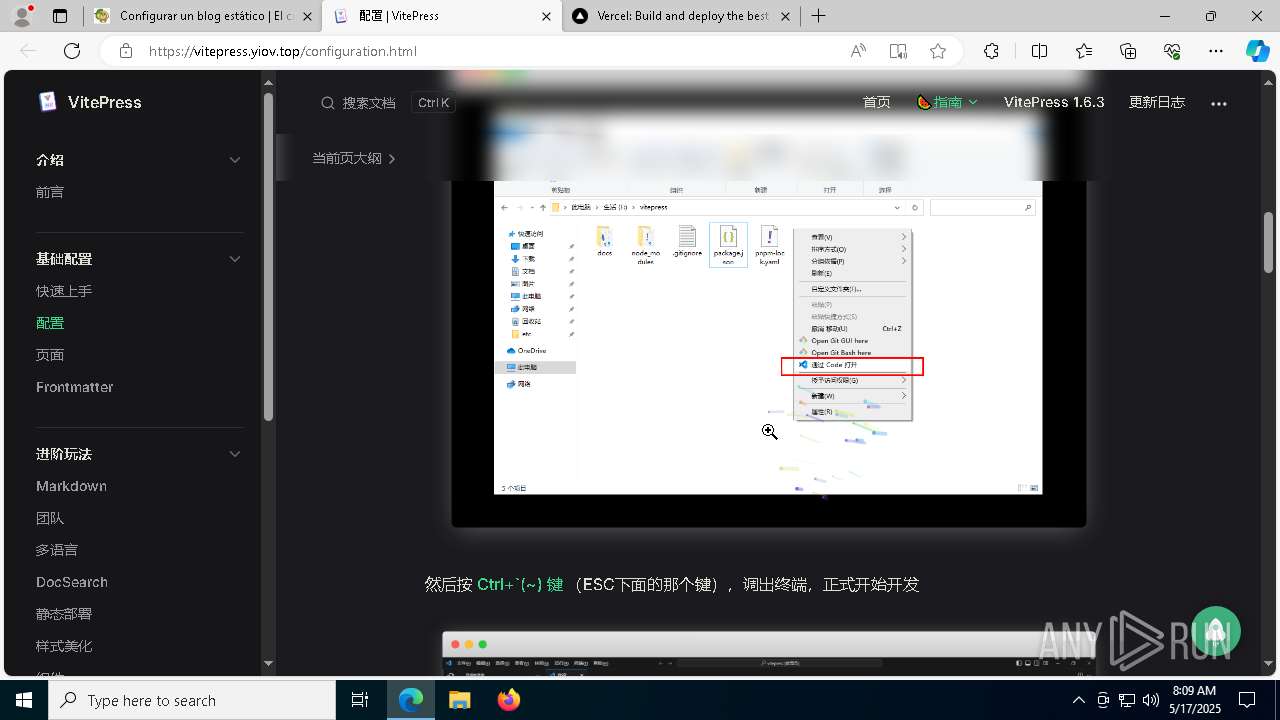Image resolution: width=1280 pixels, height=720 pixels.
Task: Switch to the Vercel browser tab
Action: pos(682,16)
